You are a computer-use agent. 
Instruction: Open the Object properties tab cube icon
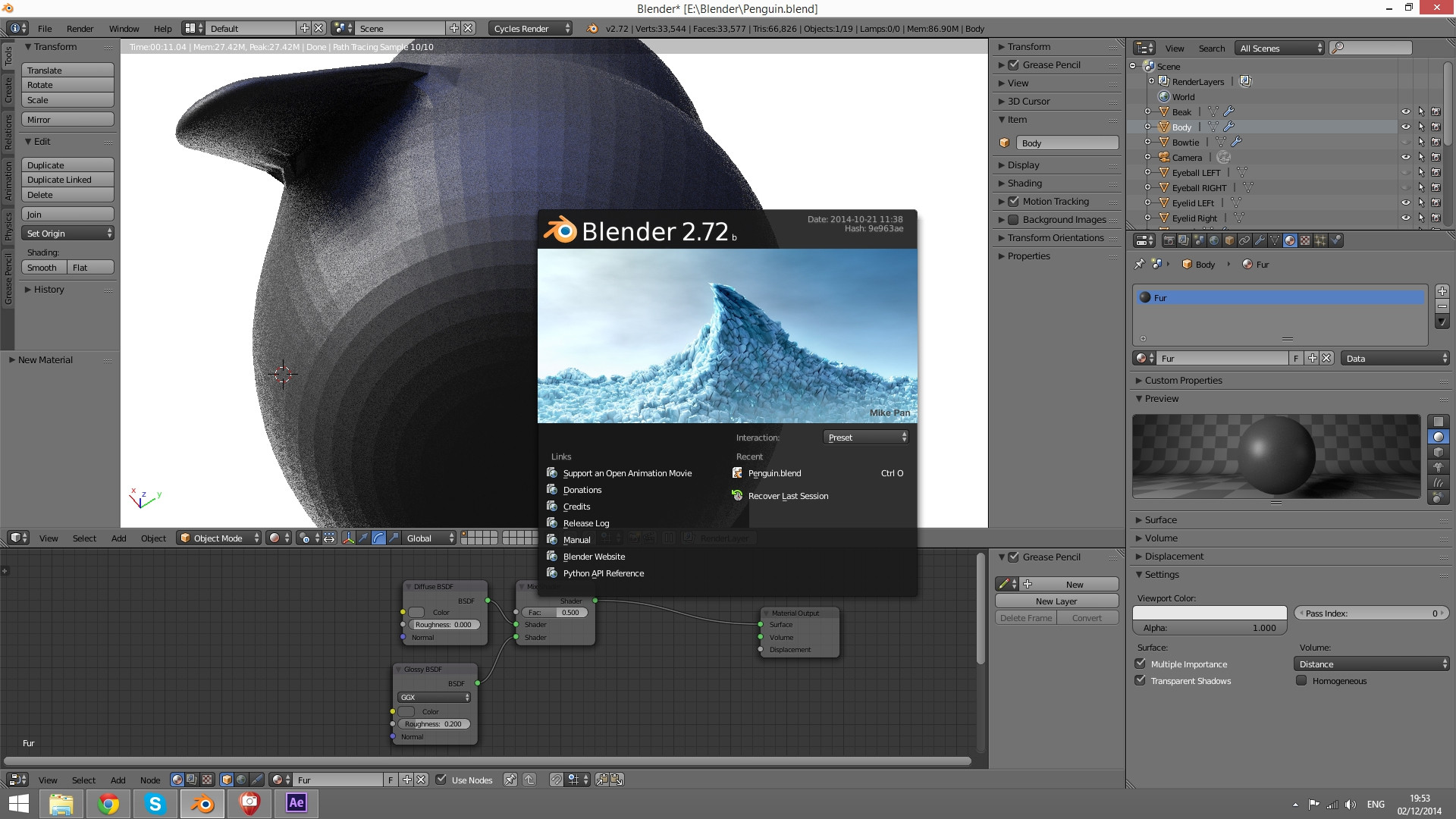(x=1229, y=240)
